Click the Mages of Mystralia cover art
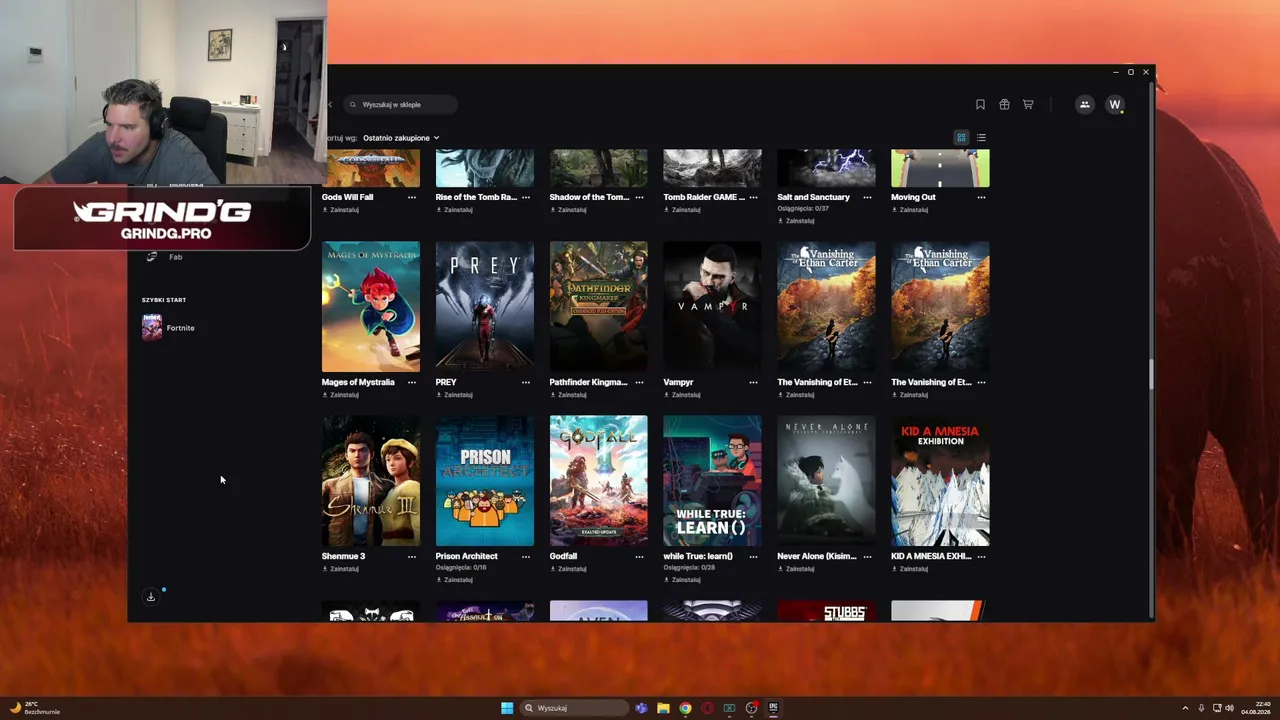The height and width of the screenshot is (720, 1280). click(371, 306)
